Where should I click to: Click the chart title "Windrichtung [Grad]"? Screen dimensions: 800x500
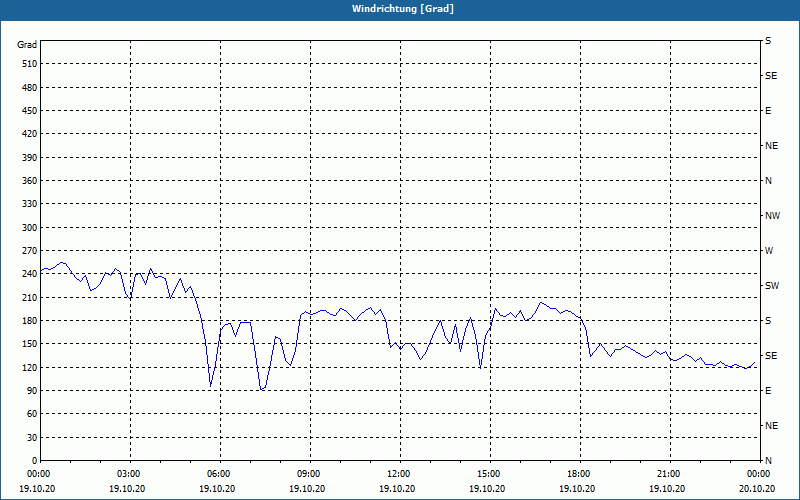[x=403, y=9]
